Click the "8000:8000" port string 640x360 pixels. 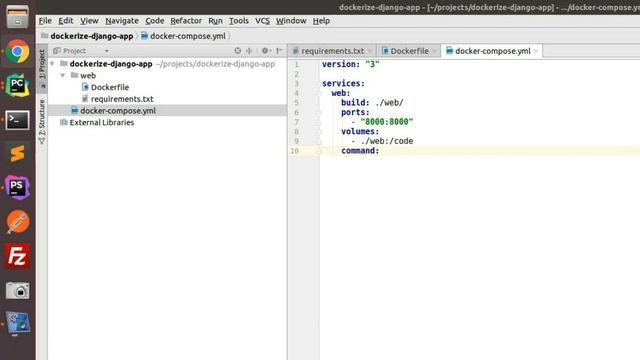(x=387, y=122)
